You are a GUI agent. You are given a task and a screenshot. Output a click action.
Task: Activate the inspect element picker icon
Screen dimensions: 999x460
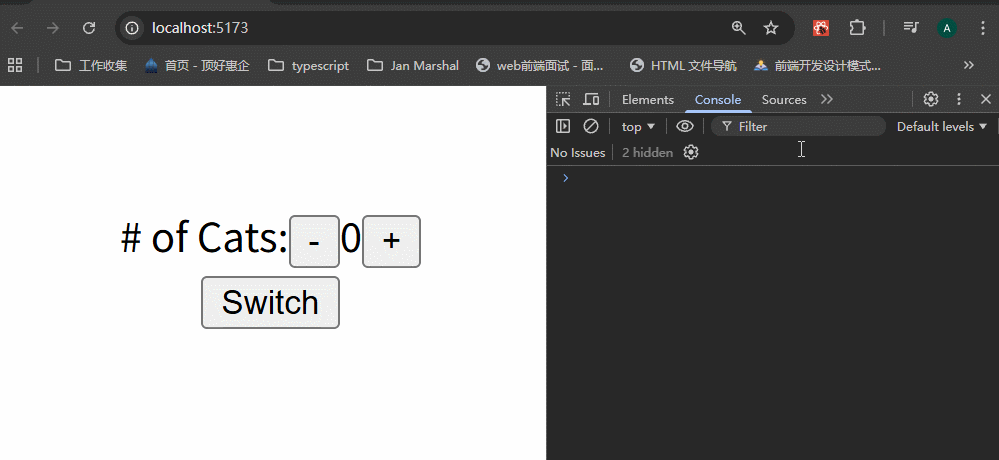coord(563,99)
